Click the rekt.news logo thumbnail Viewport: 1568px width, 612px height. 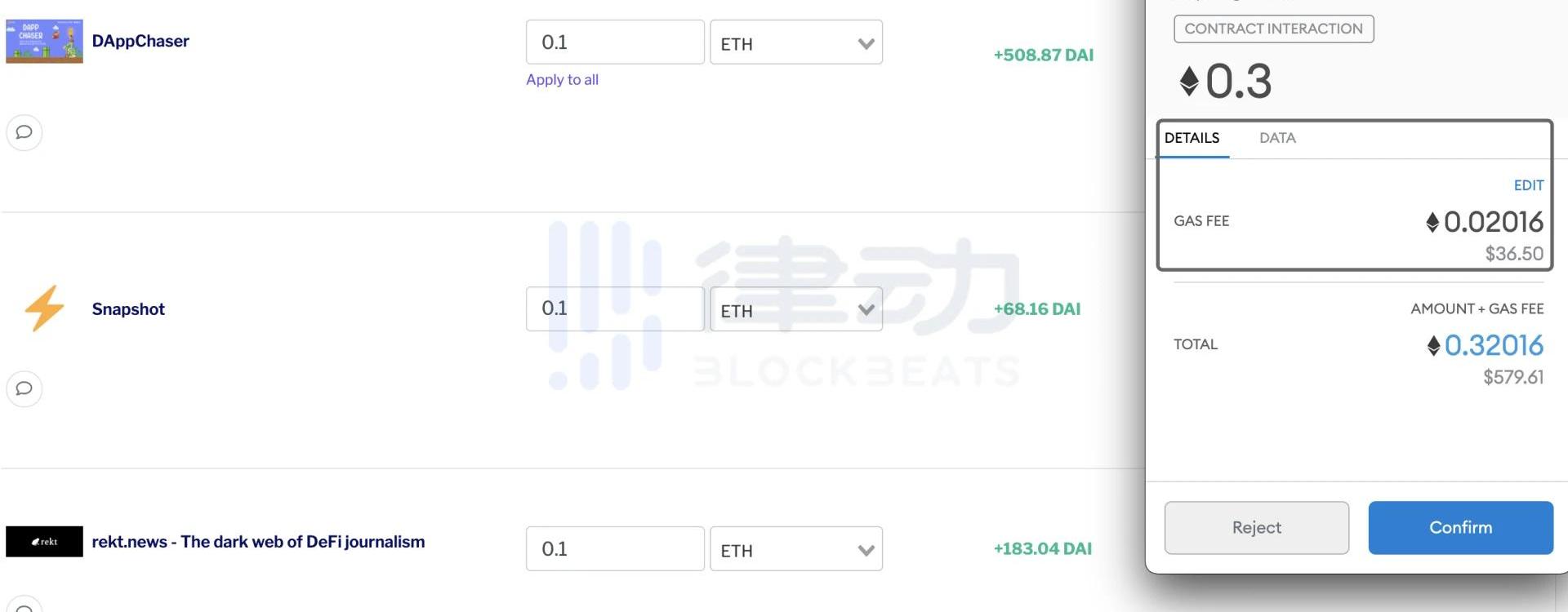44,542
